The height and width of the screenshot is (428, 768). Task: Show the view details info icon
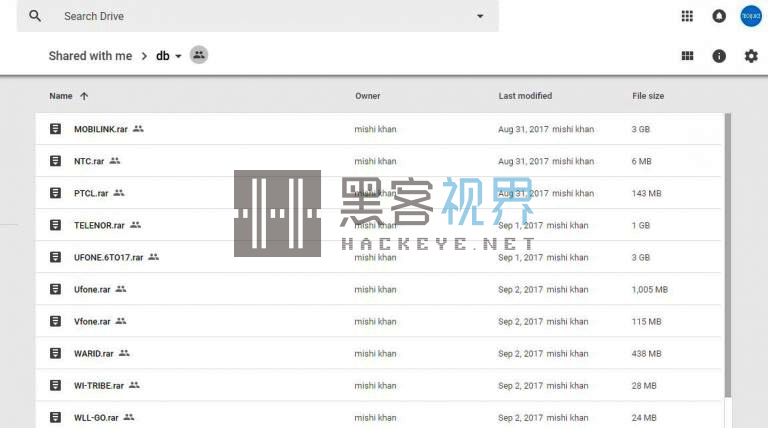[x=719, y=56]
